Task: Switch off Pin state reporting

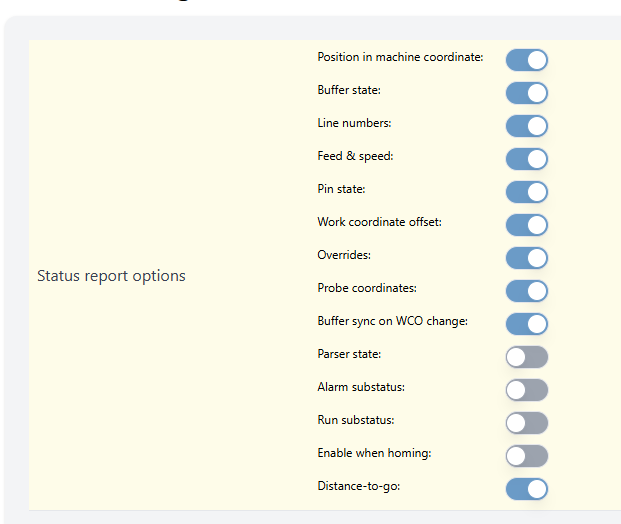Action: (x=526, y=192)
